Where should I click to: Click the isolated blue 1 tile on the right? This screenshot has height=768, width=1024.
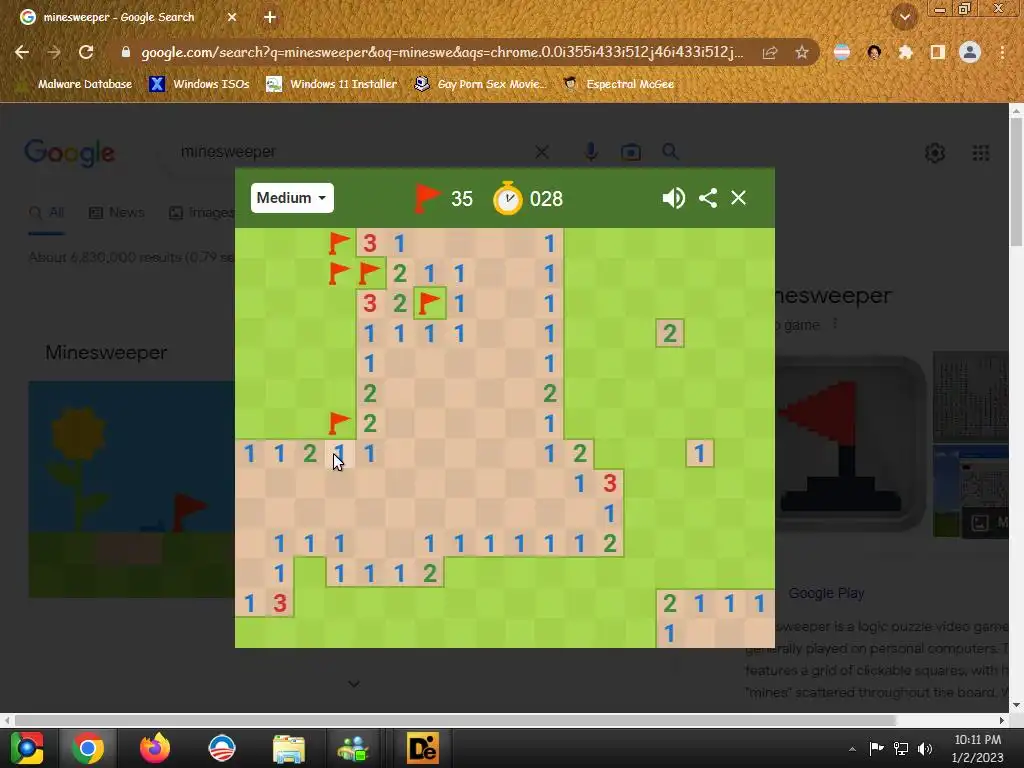click(x=700, y=453)
